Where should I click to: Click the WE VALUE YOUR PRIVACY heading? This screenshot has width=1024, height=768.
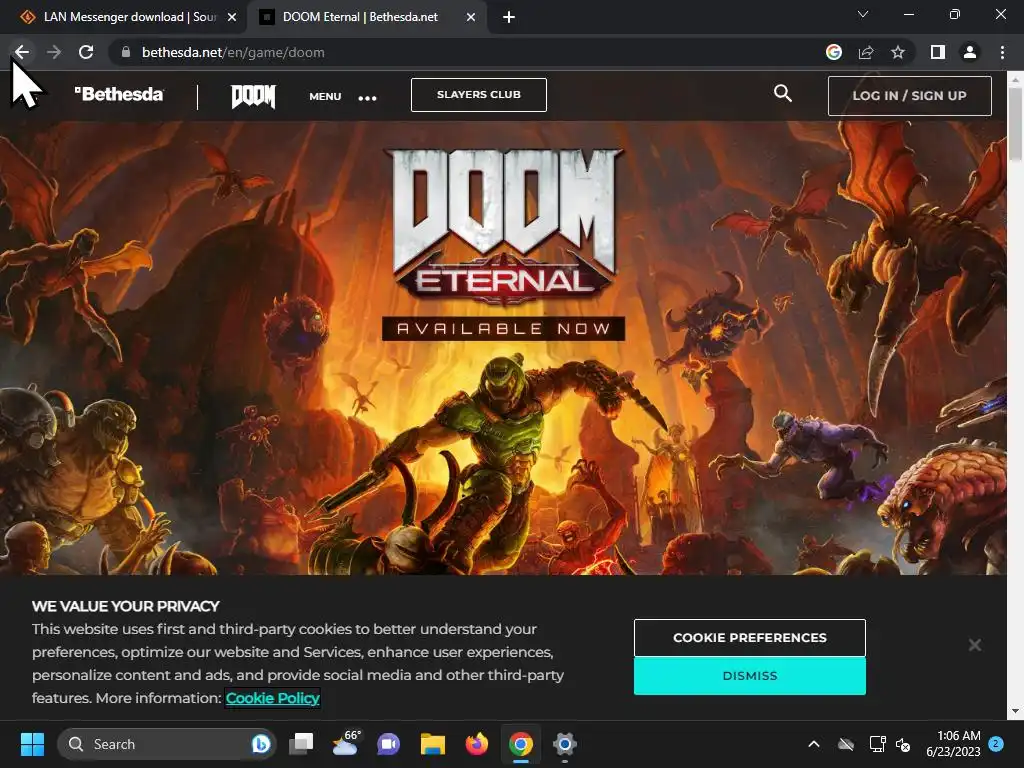125,606
